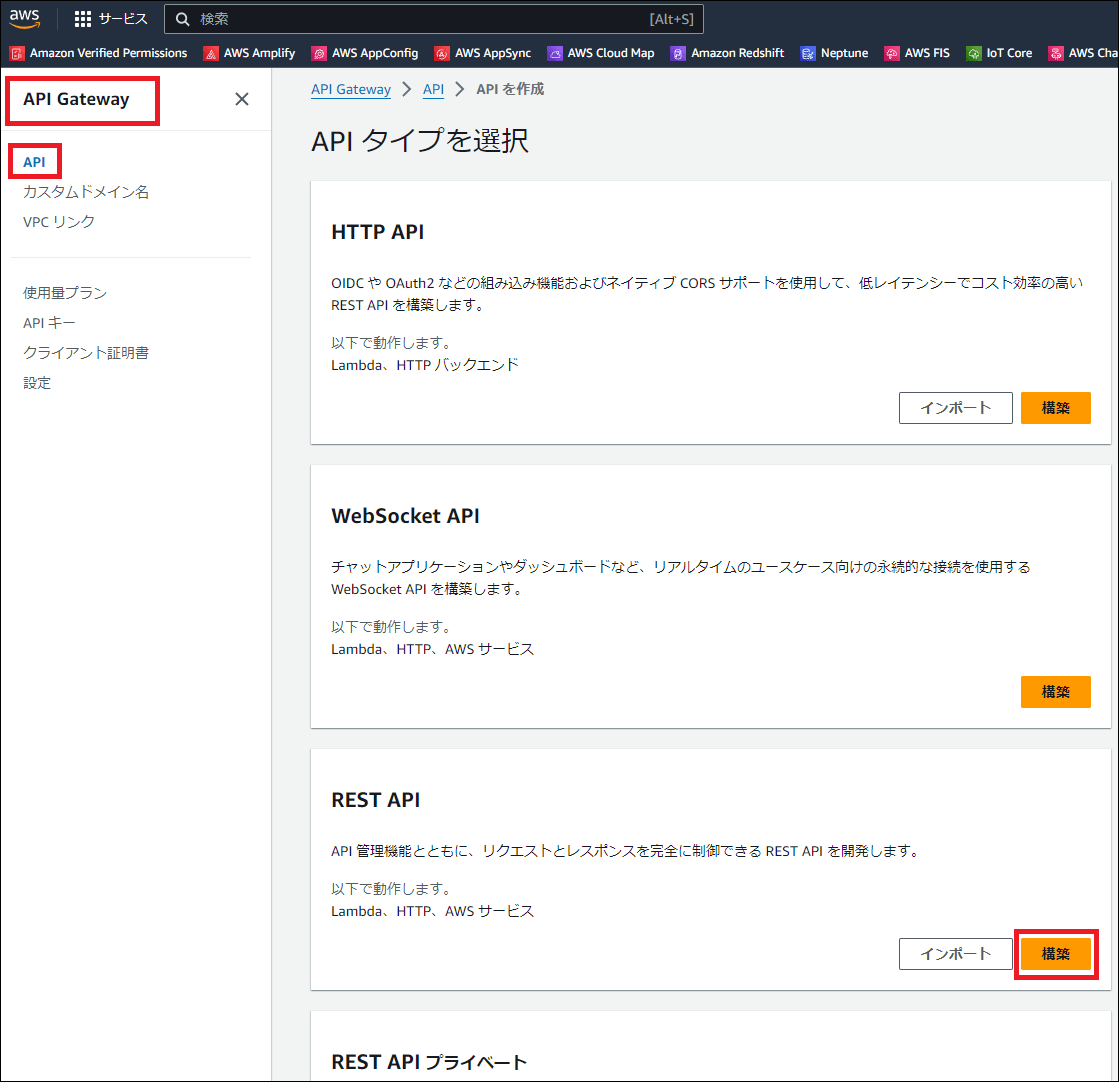Open the services grid menu
Viewport: 1119px width, 1082px height.
click(x=111, y=19)
